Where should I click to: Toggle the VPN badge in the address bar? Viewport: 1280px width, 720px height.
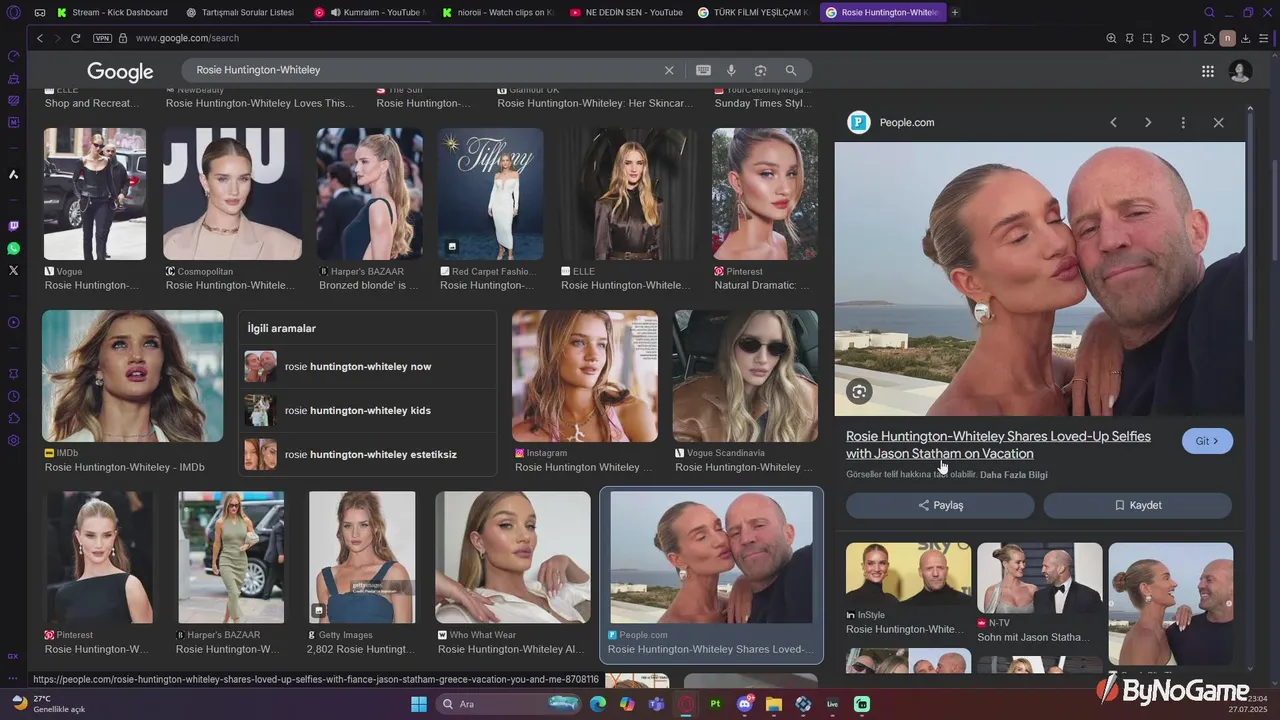tap(102, 38)
